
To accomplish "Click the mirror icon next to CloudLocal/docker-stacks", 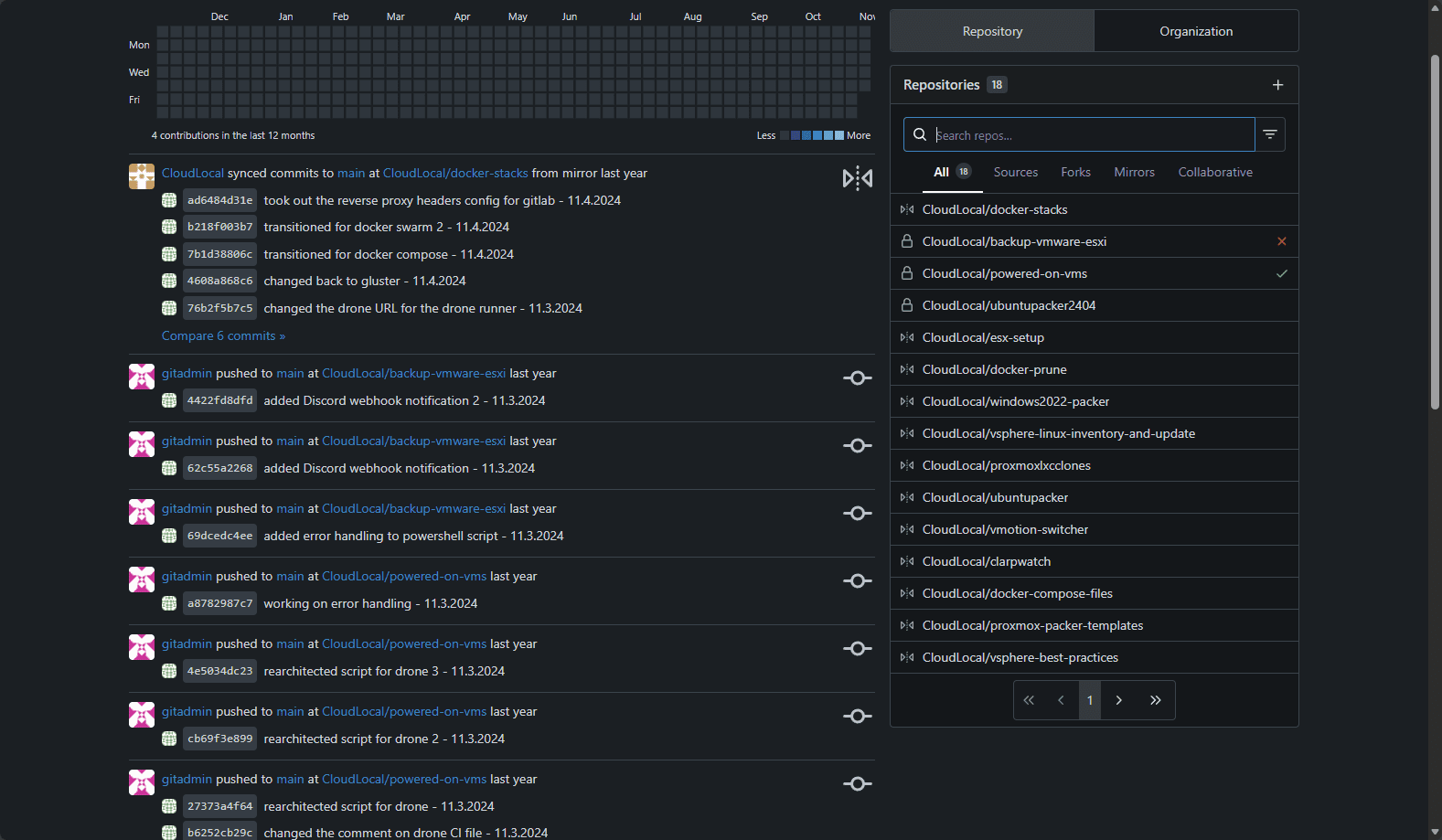I will (906, 209).
